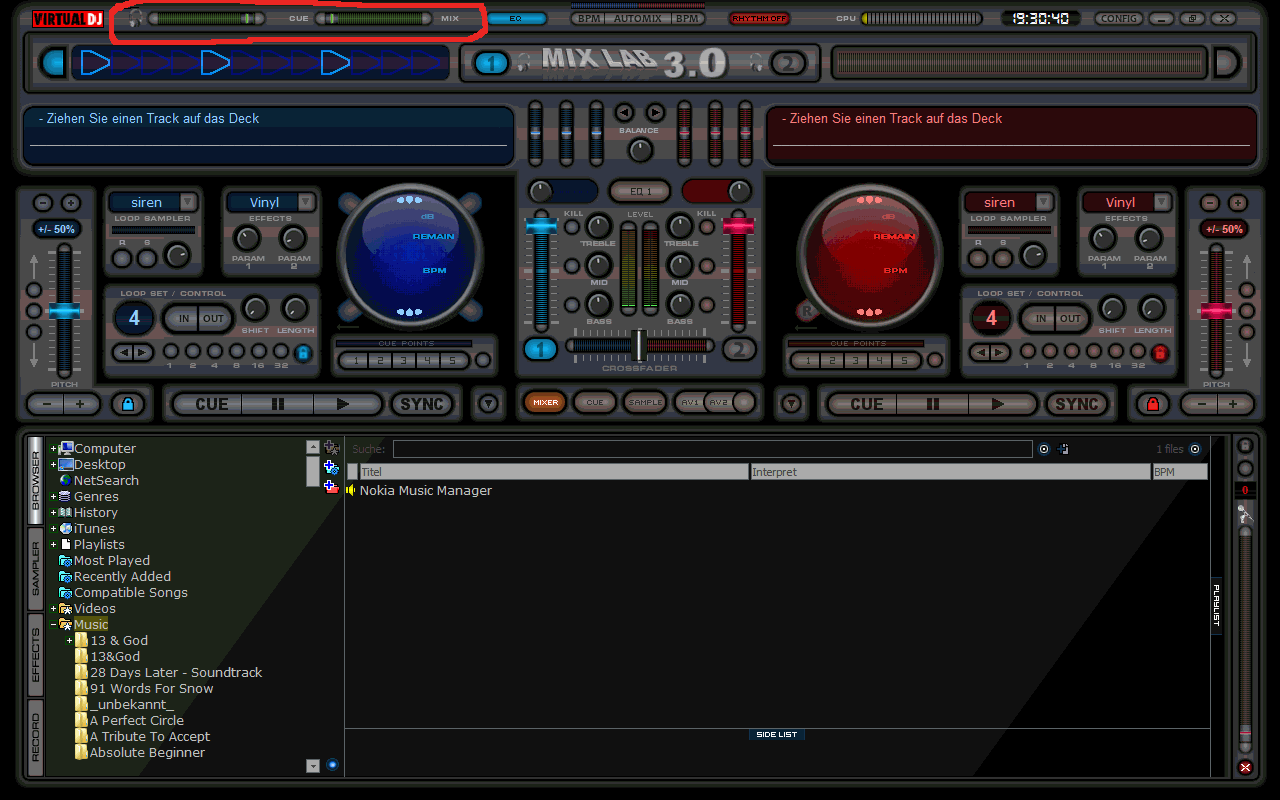This screenshot has width=1280, height=800.
Task: Click the red right deck pitch slider handle
Action: tap(1217, 311)
